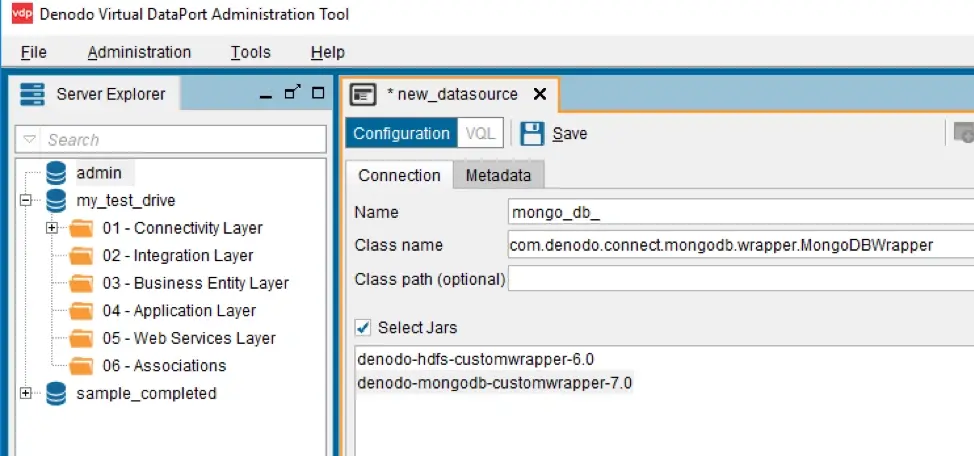974x456 pixels.
Task: Select the Connection tab
Action: pyautogui.click(x=399, y=175)
